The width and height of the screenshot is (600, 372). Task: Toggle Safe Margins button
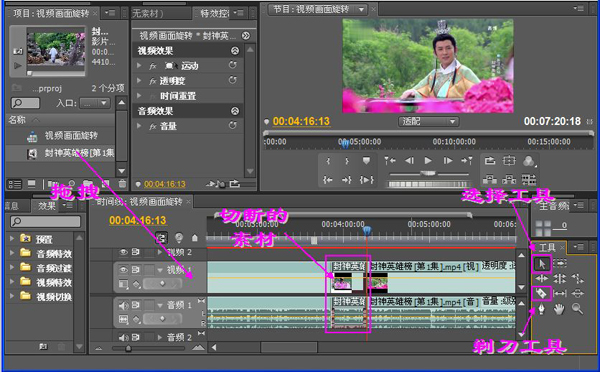(509, 160)
